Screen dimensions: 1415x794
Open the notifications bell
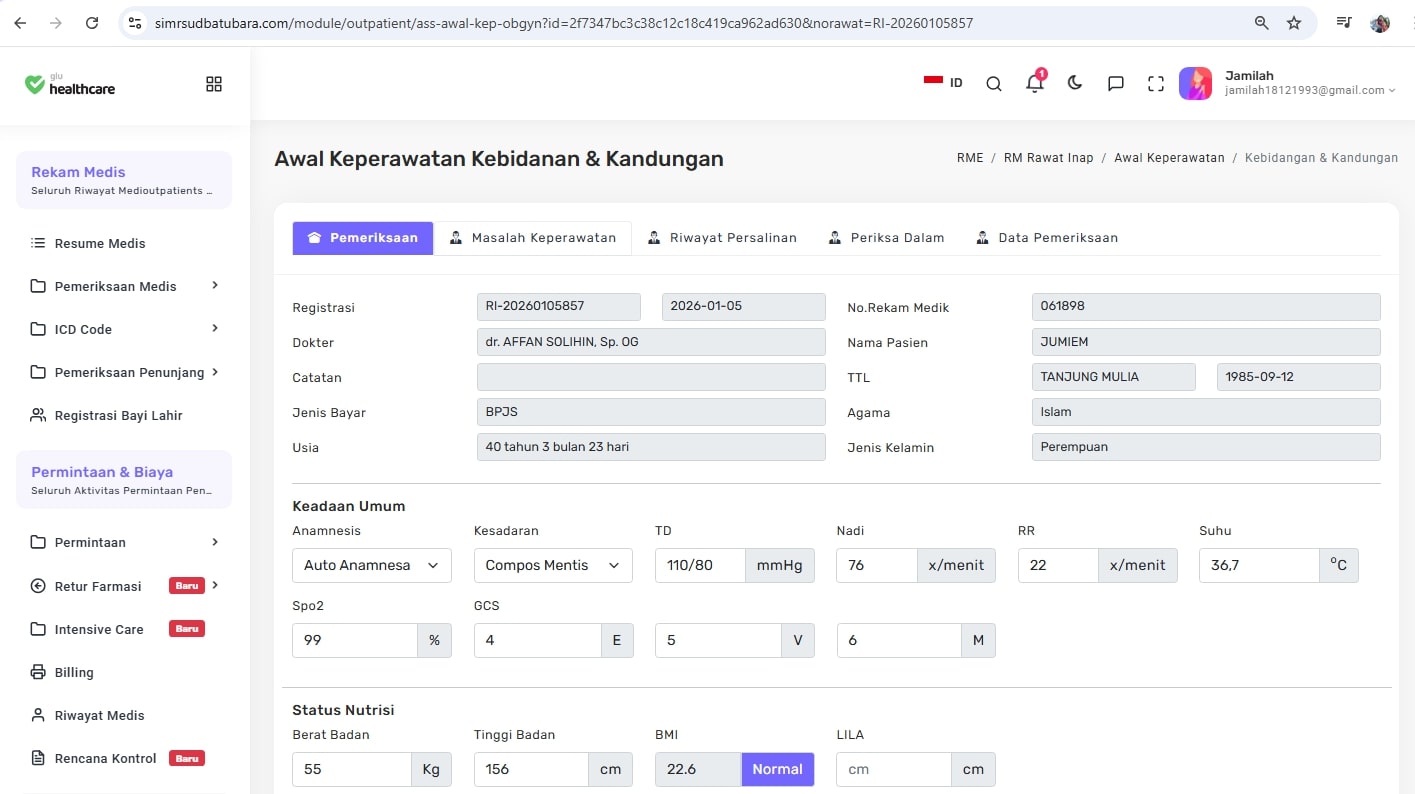coord(1035,83)
